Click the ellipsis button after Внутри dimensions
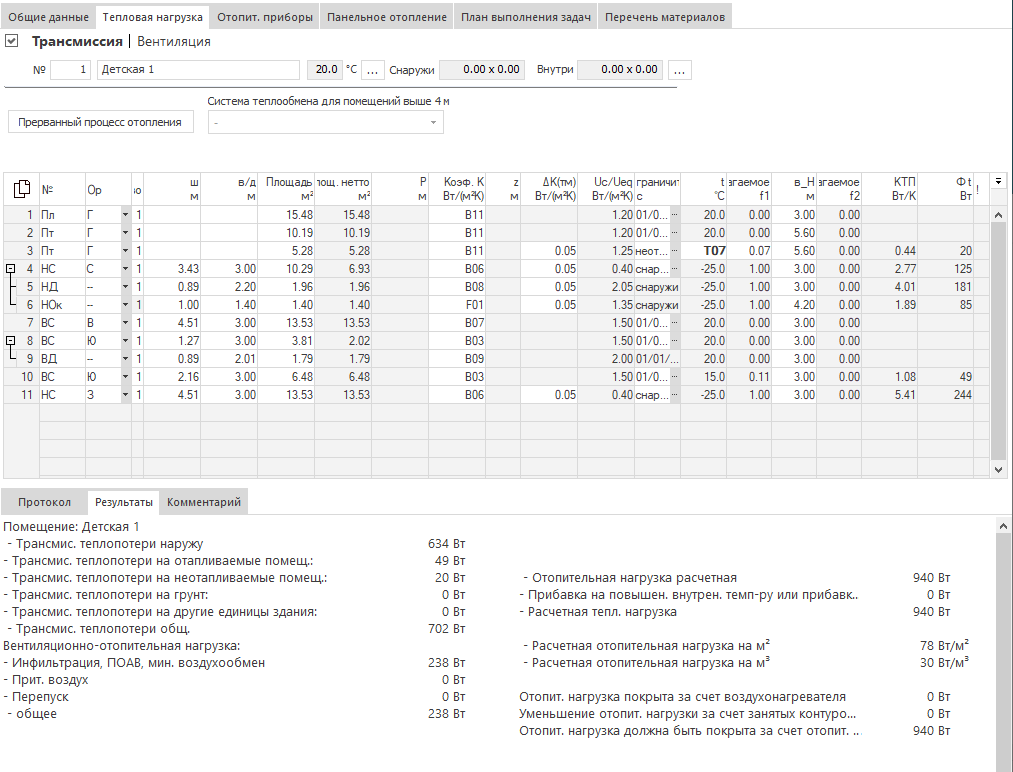 tap(679, 70)
